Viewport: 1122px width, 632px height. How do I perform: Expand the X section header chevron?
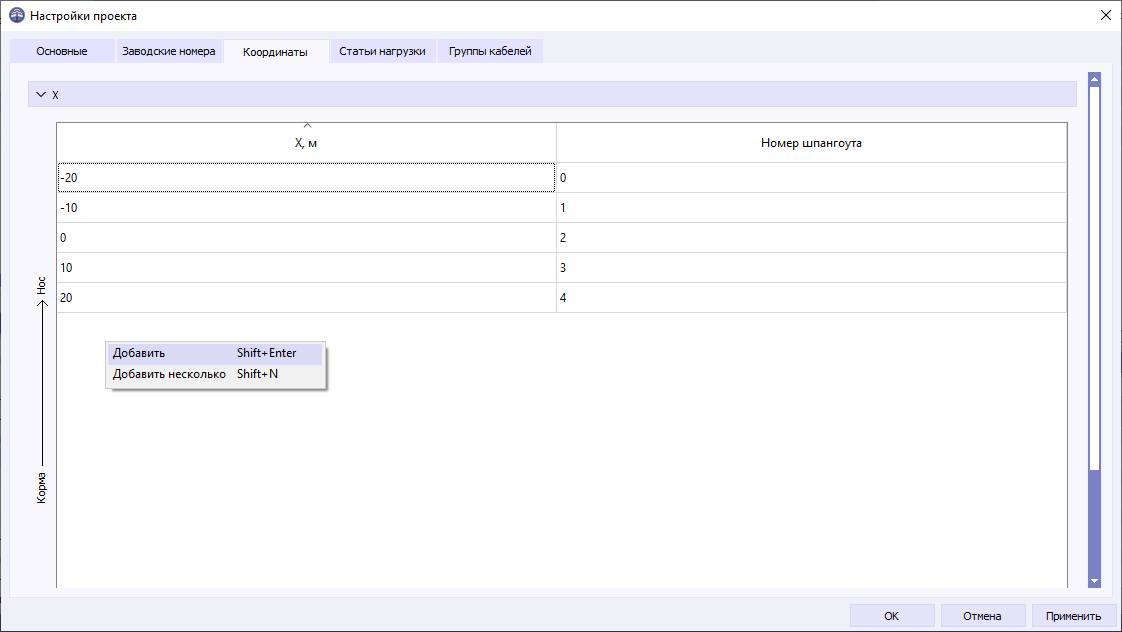(42, 93)
